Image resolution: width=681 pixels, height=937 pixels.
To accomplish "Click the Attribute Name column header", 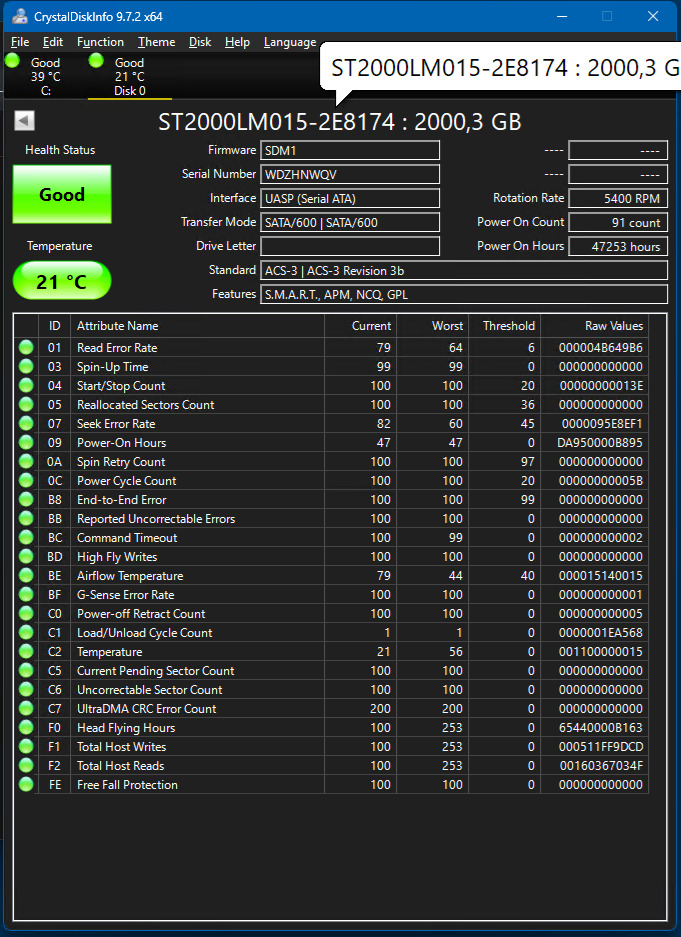I will coord(198,326).
